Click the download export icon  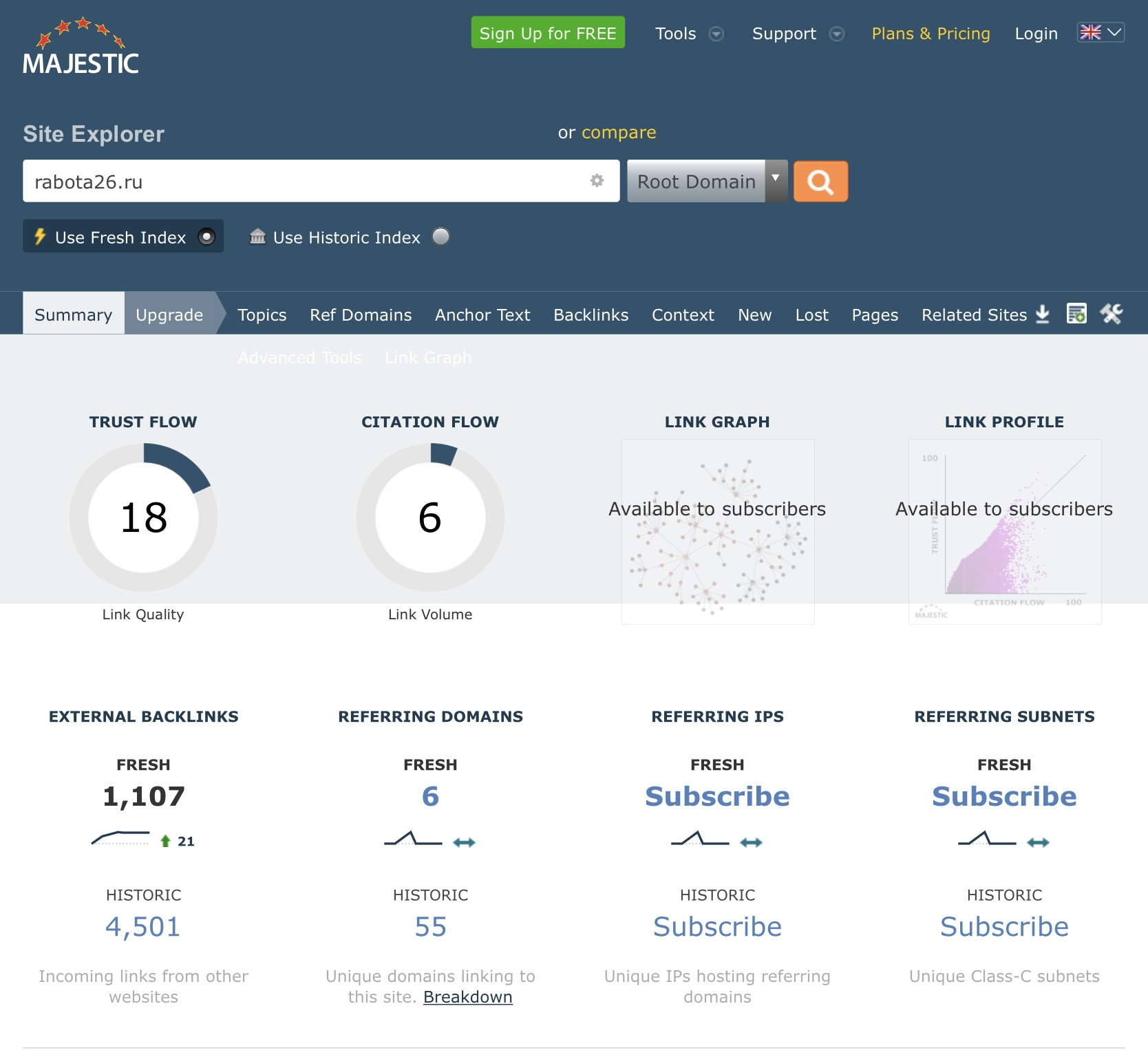(x=1043, y=314)
